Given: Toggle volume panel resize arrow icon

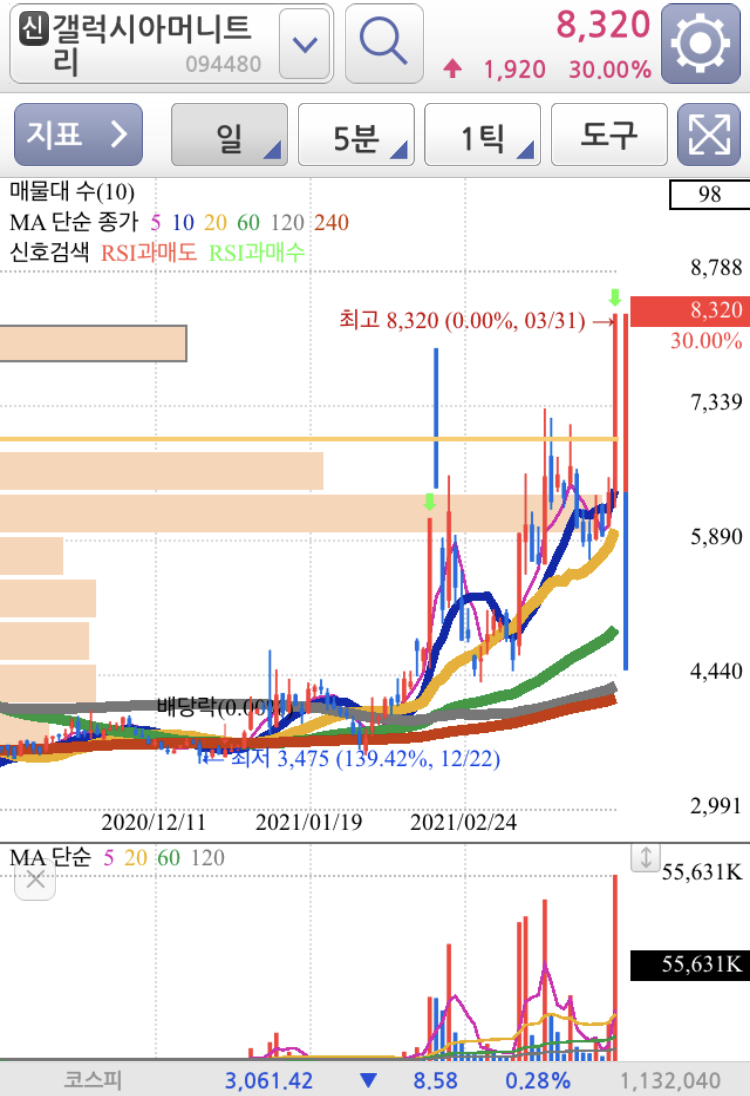Looking at the screenshot, I should 645,858.
